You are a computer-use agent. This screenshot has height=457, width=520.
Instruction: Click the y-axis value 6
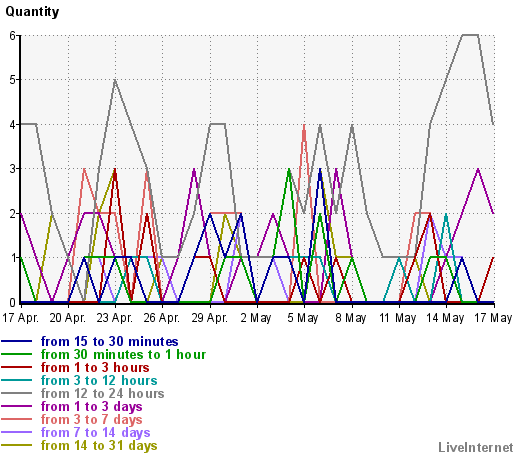pyautogui.click(x=12, y=35)
